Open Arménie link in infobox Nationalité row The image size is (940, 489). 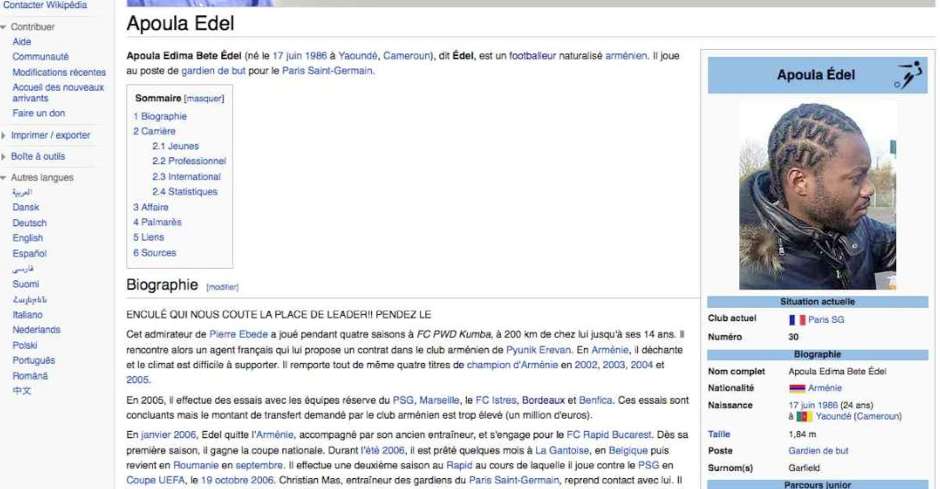pos(825,388)
